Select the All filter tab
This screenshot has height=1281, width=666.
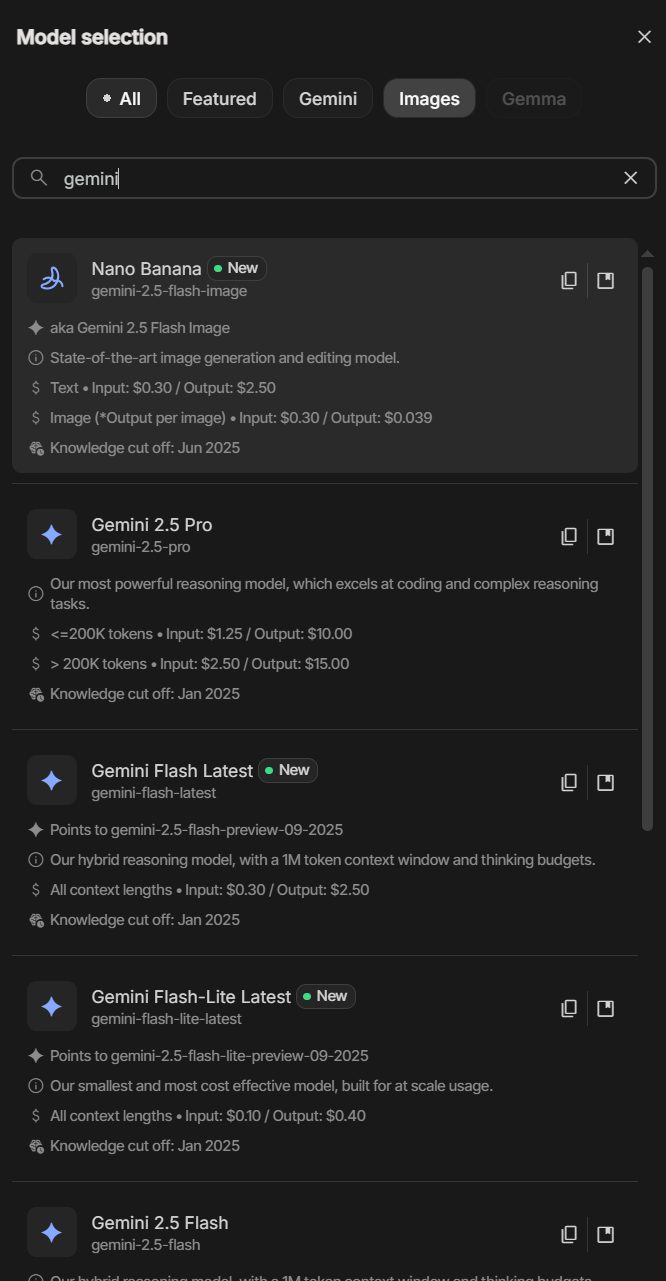(x=121, y=99)
